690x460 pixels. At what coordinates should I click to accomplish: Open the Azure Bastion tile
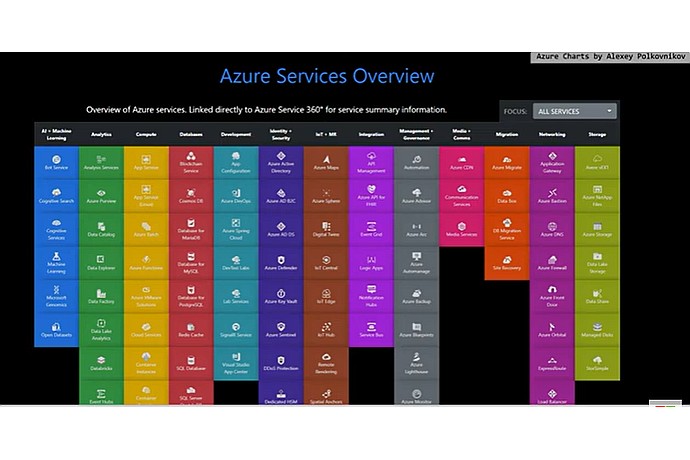(552, 196)
